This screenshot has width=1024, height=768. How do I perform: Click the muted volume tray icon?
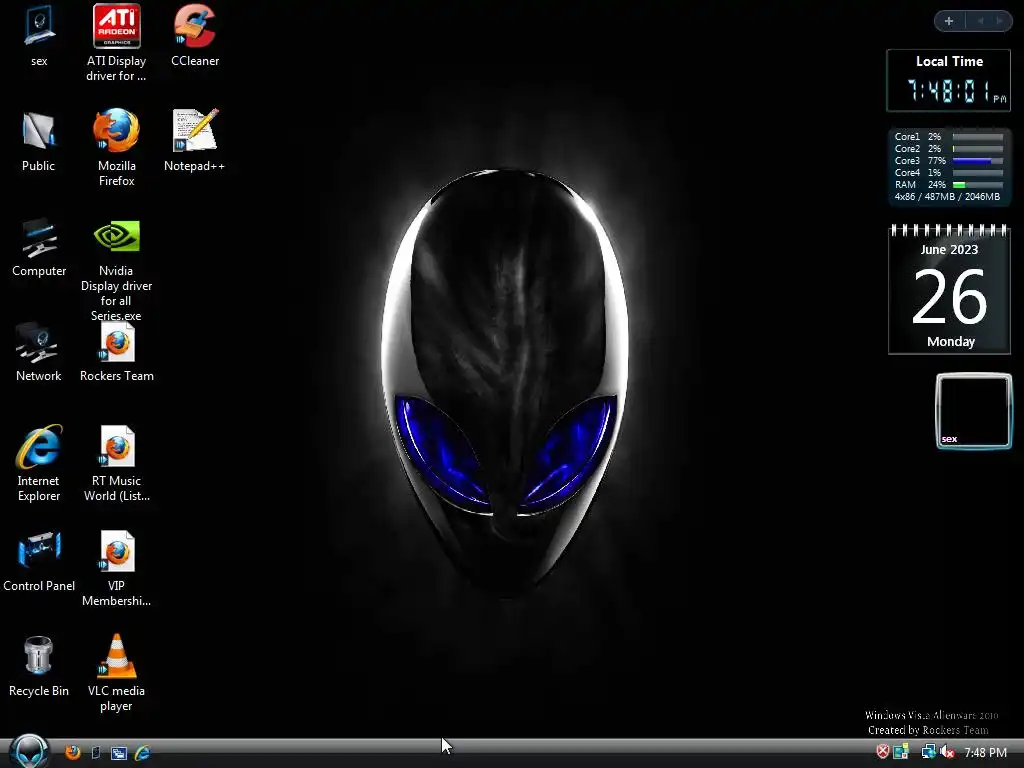(948, 752)
